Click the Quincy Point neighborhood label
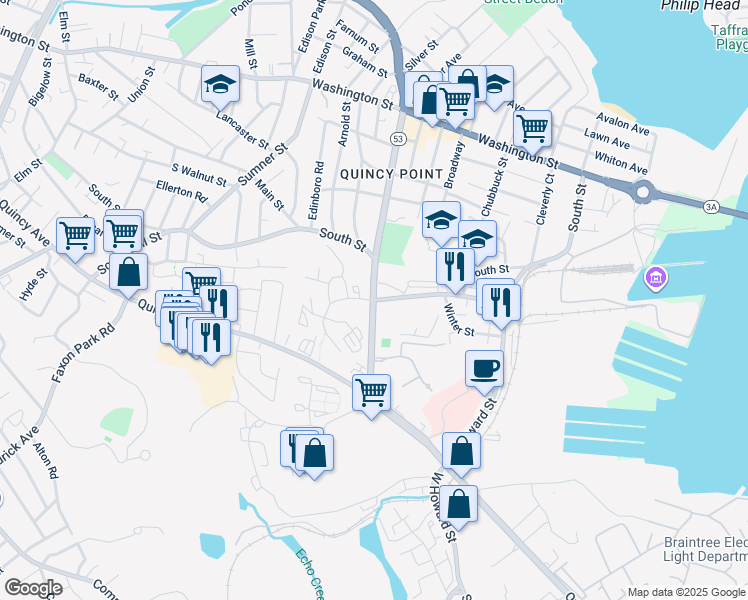The width and height of the screenshot is (748, 600). pos(391,174)
